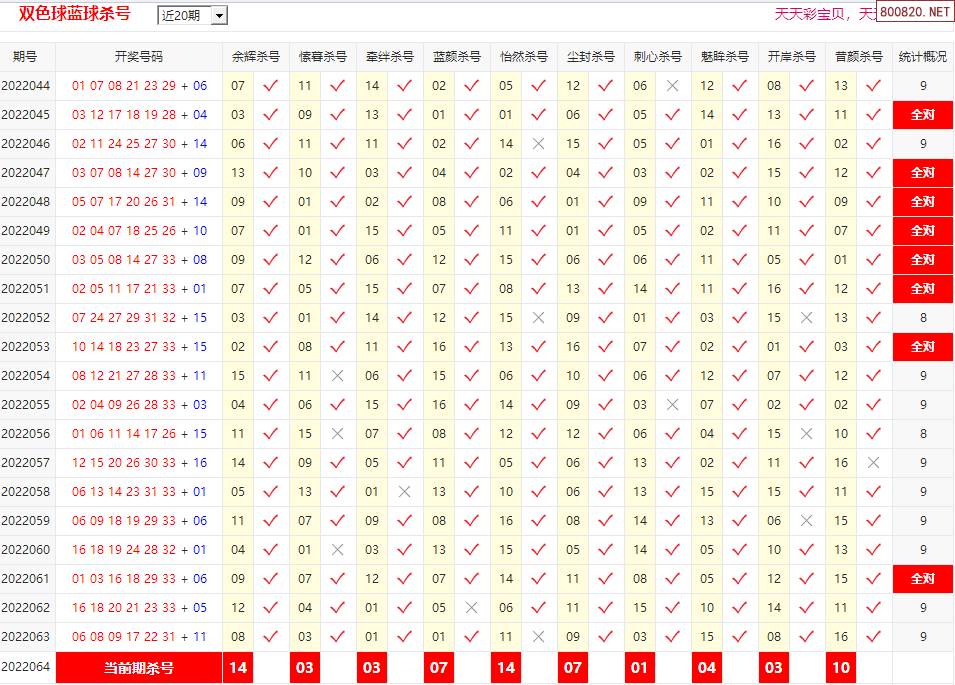Click red 04 under 魅眸杀号 in current row
This screenshot has height=685, width=955.
[707, 668]
